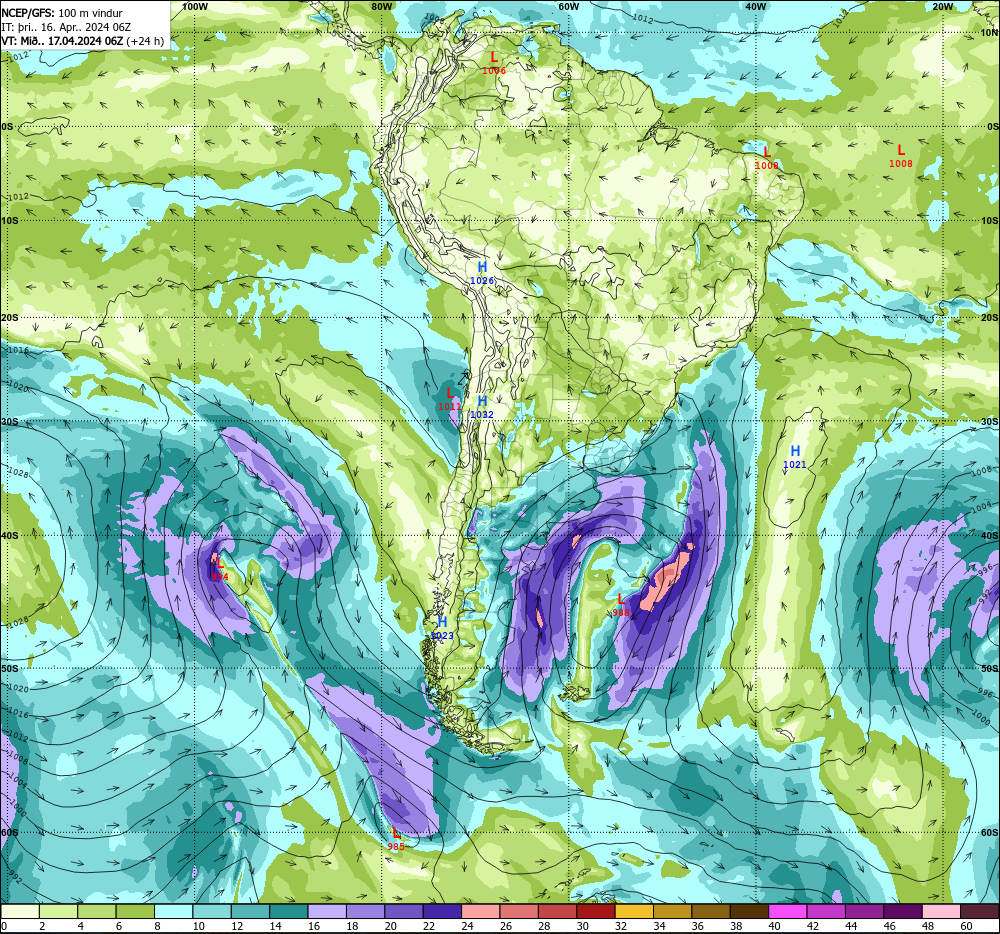Click the legend value 16
The height and width of the screenshot is (934, 1000).
click(314, 926)
